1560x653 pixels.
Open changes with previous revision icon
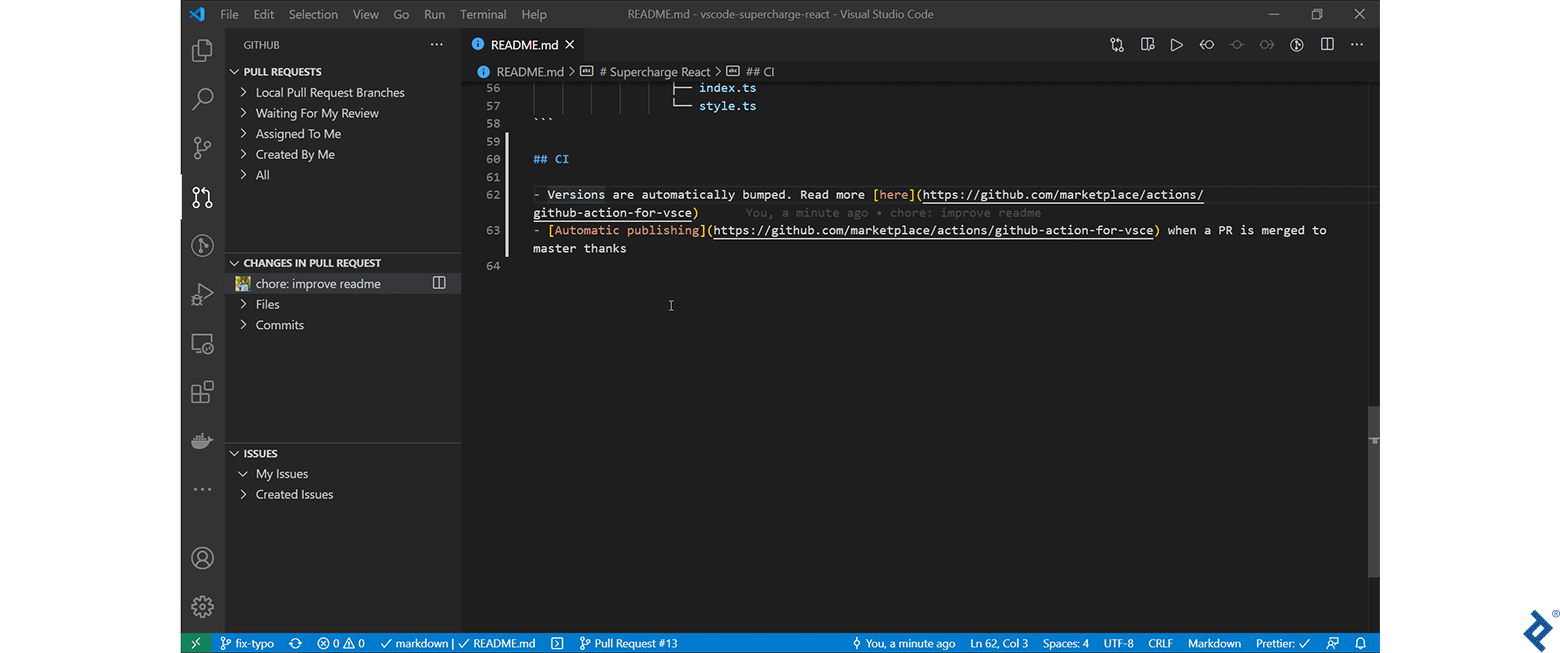1207,44
